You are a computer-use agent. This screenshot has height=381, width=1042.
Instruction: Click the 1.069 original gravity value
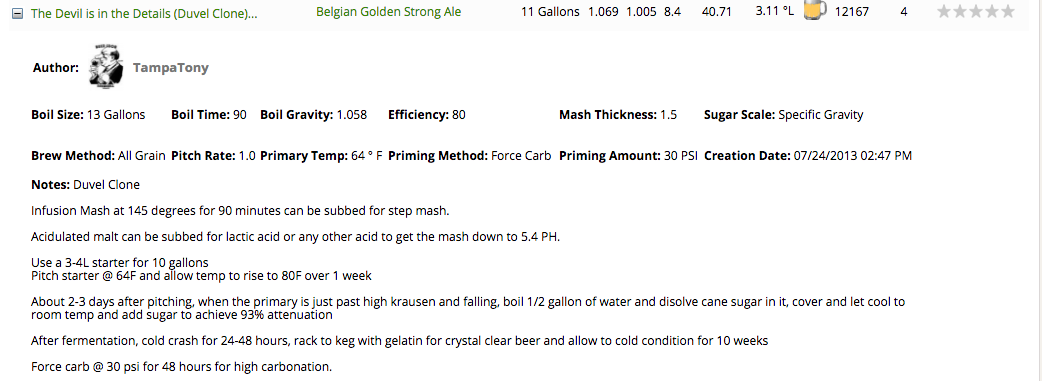point(603,12)
